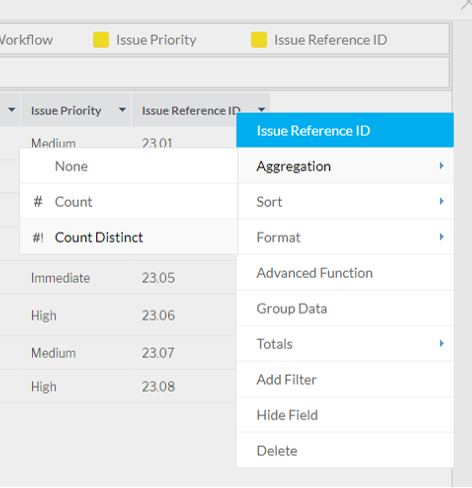This screenshot has width=472, height=488.
Task: Select None in aggregation submenu
Action: [x=129, y=166]
